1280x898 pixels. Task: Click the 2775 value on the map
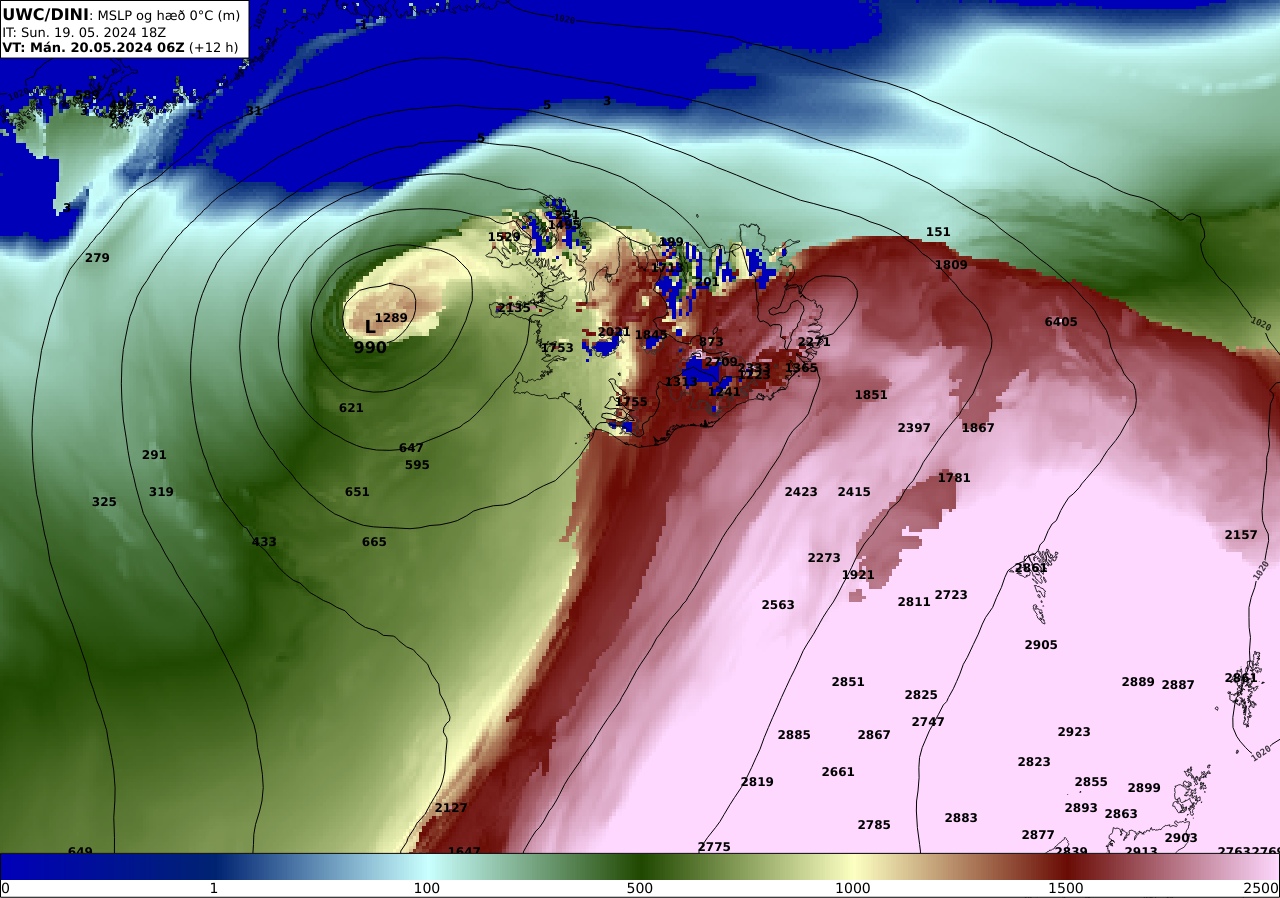tap(714, 847)
